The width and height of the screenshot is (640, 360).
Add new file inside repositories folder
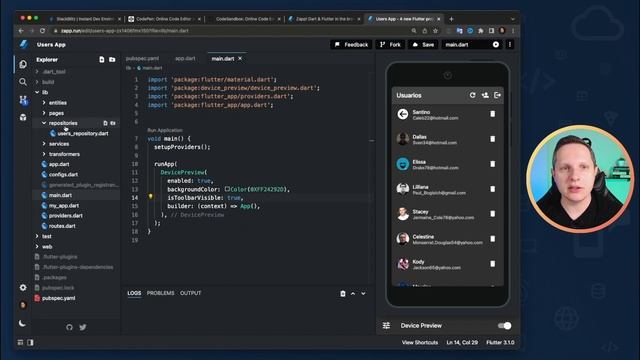click(x=105, y=123)
